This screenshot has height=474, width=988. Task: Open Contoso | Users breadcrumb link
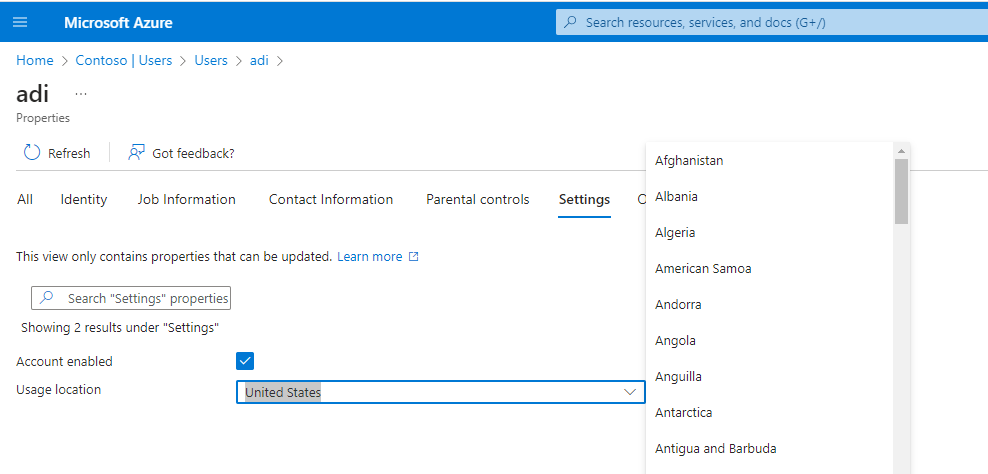click(x=124, y=60)
